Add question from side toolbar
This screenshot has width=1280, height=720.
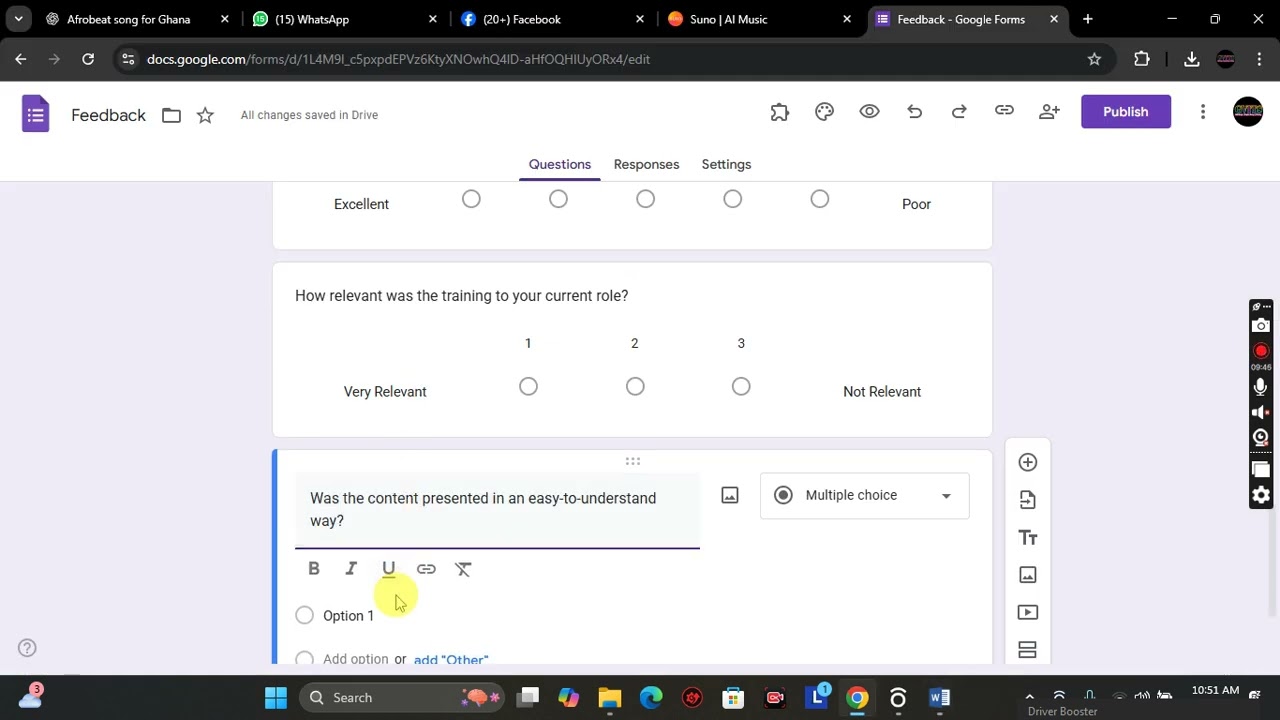point(1028,462)
